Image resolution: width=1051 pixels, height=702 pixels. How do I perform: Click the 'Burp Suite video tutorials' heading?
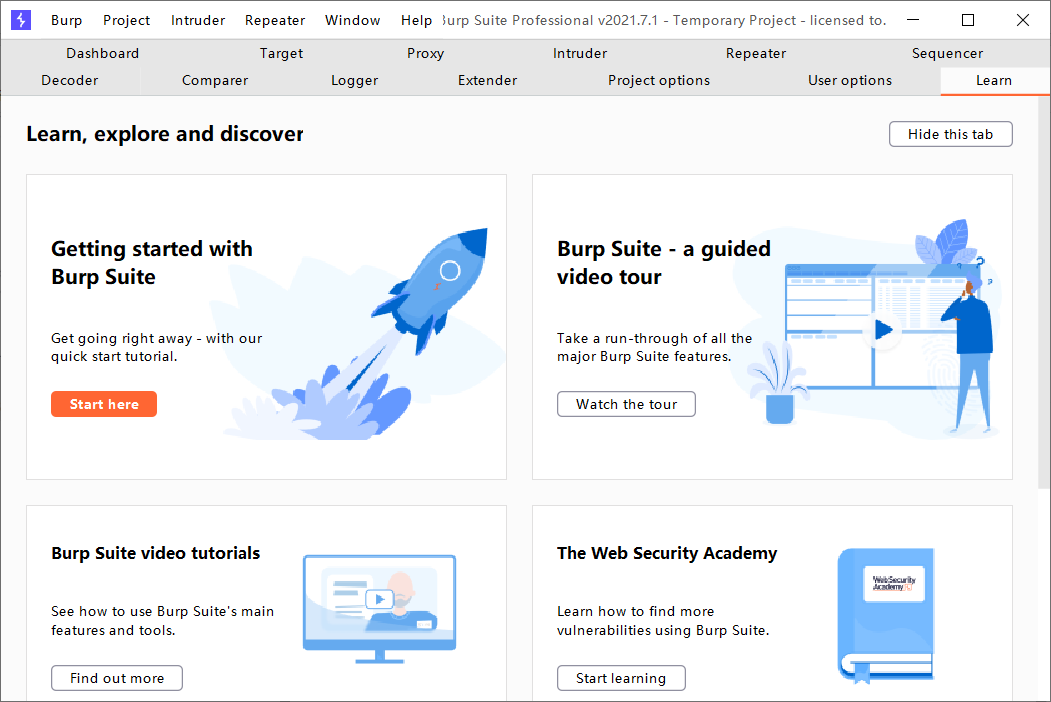[x=156, y=553]
